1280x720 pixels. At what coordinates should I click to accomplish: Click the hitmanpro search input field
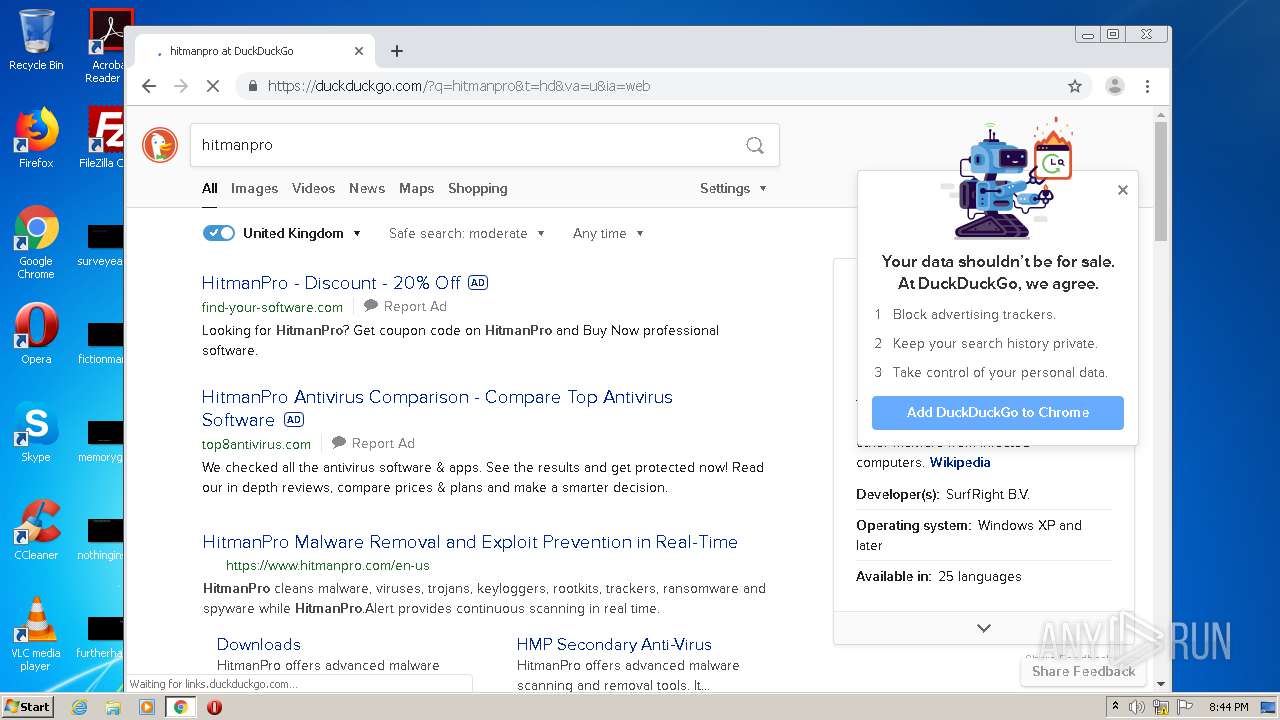[468, 145]
